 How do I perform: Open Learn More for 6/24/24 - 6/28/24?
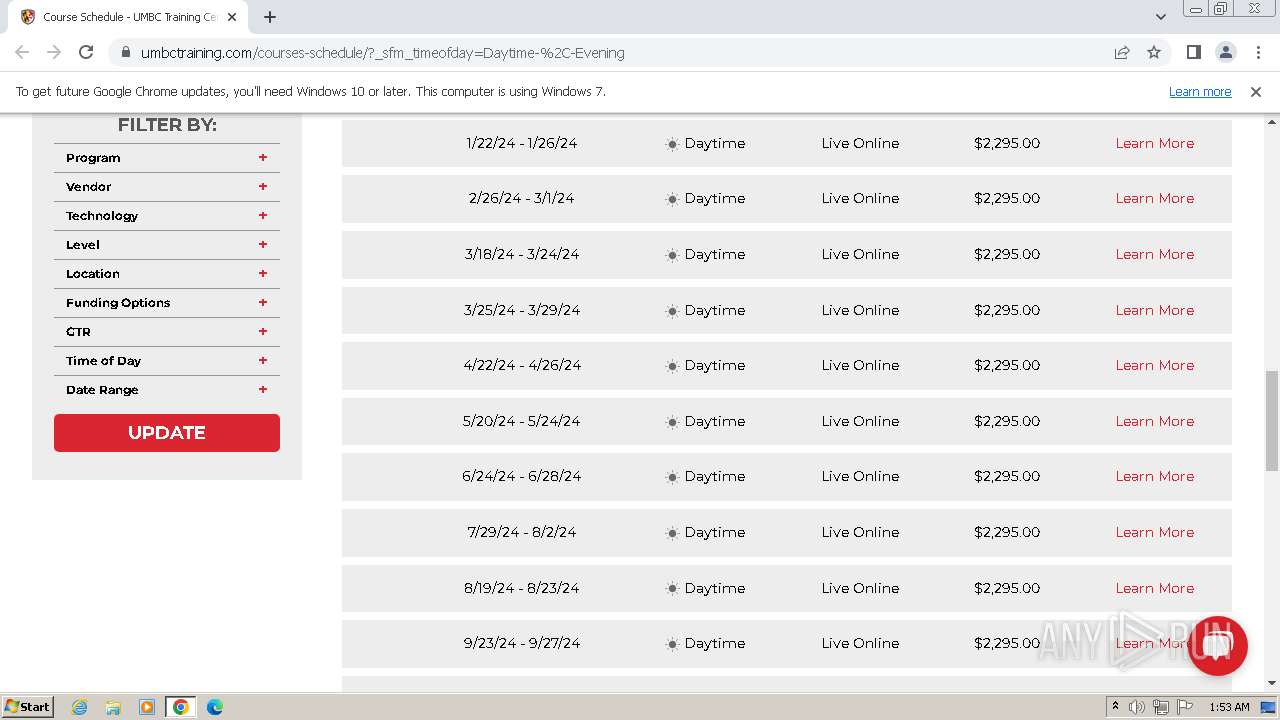pyautogui.click(x=1154, y=476)
